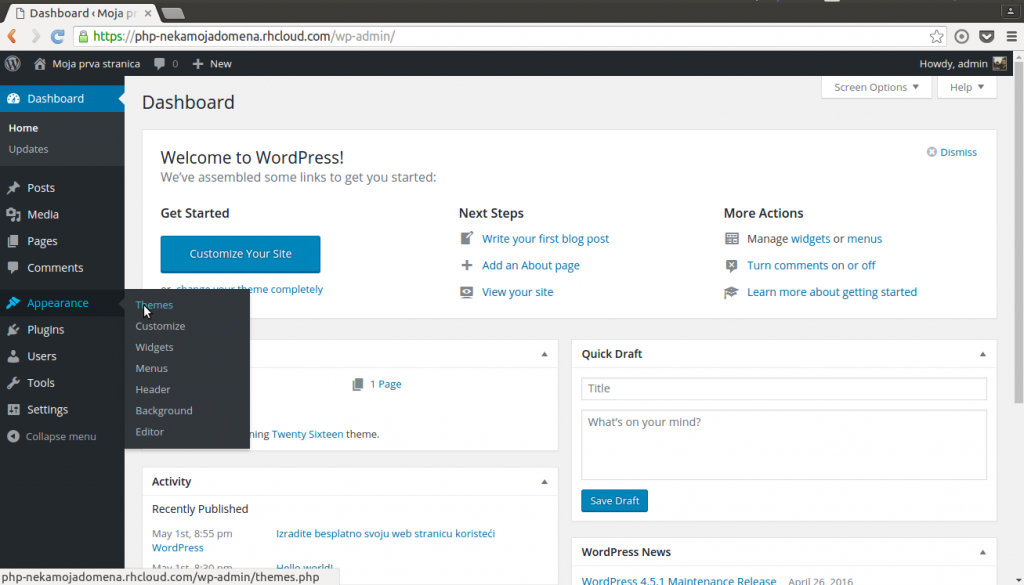
Task: Click the plus icon next to New
Action: (198, 63)
